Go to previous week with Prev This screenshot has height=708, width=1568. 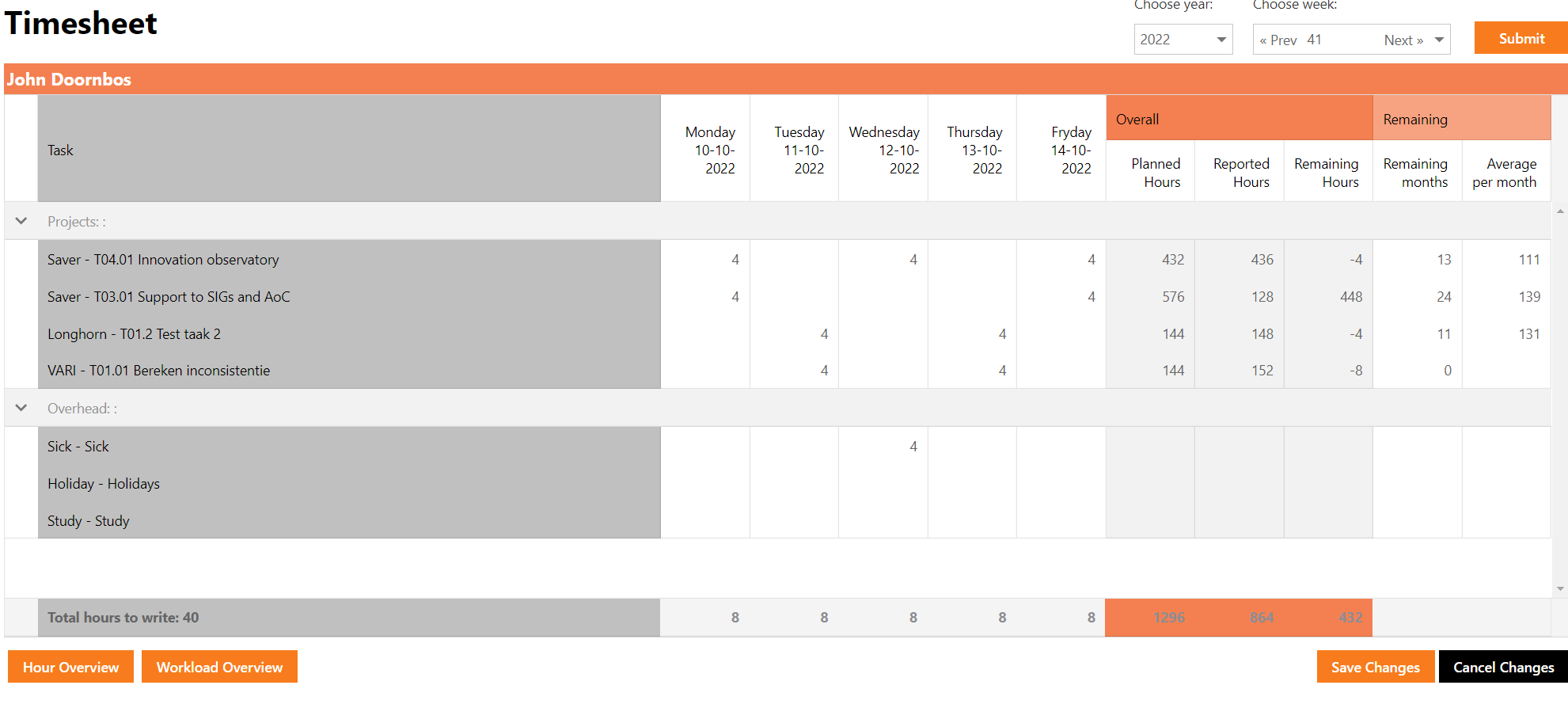(1278, 40)
